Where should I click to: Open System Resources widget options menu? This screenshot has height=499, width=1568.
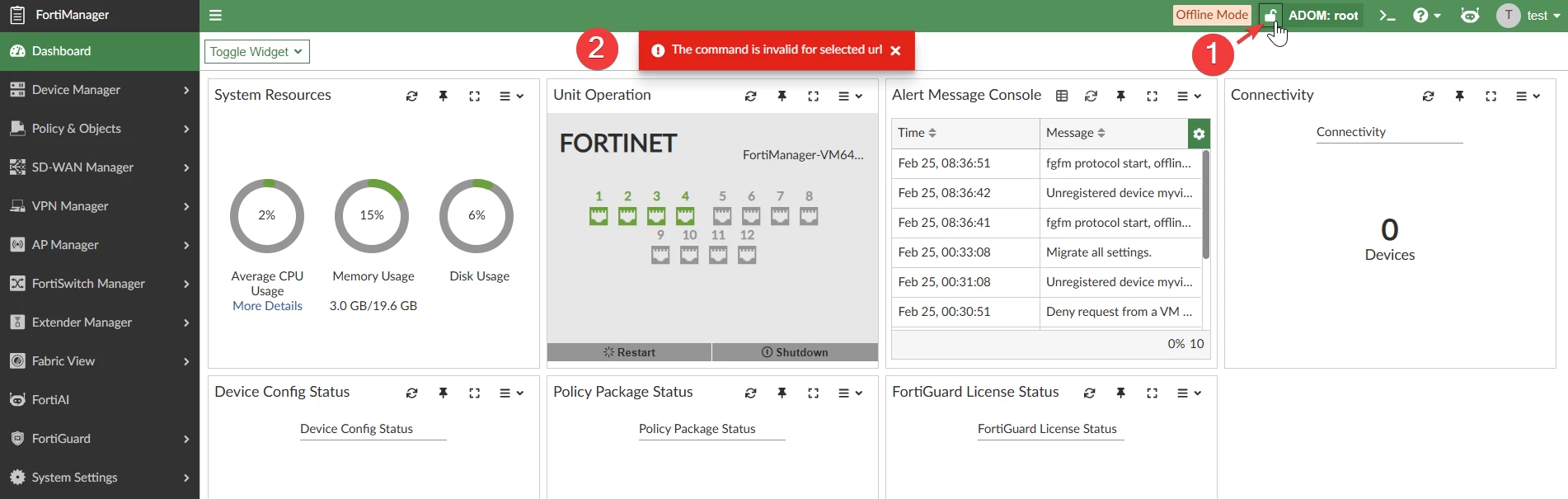511,97
